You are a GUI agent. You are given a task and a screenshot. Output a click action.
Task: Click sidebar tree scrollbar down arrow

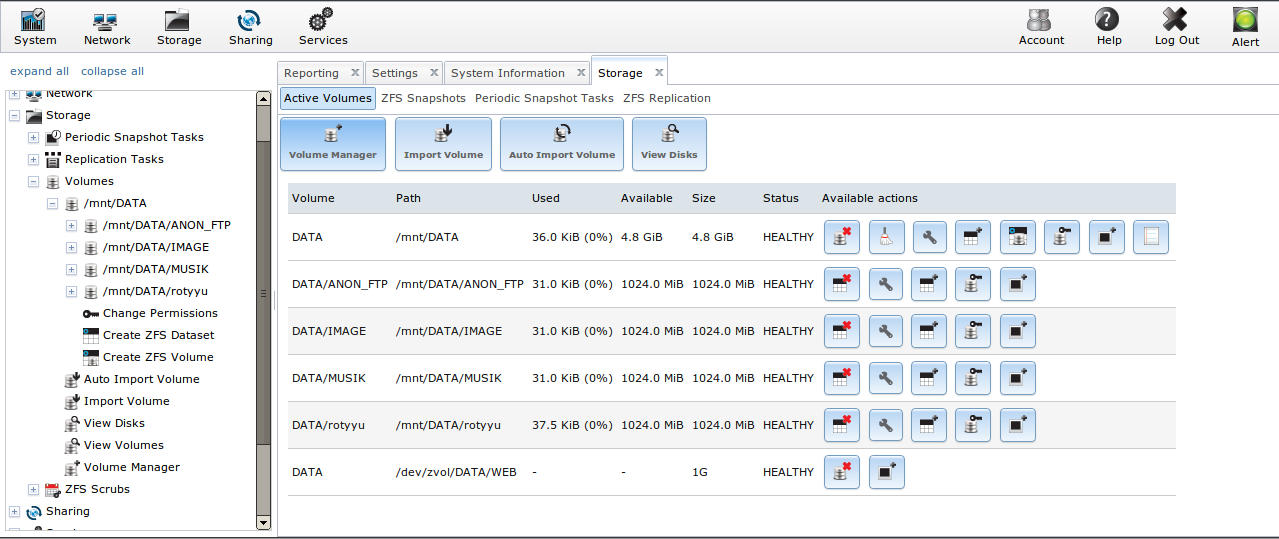click(x=264, y=521)
